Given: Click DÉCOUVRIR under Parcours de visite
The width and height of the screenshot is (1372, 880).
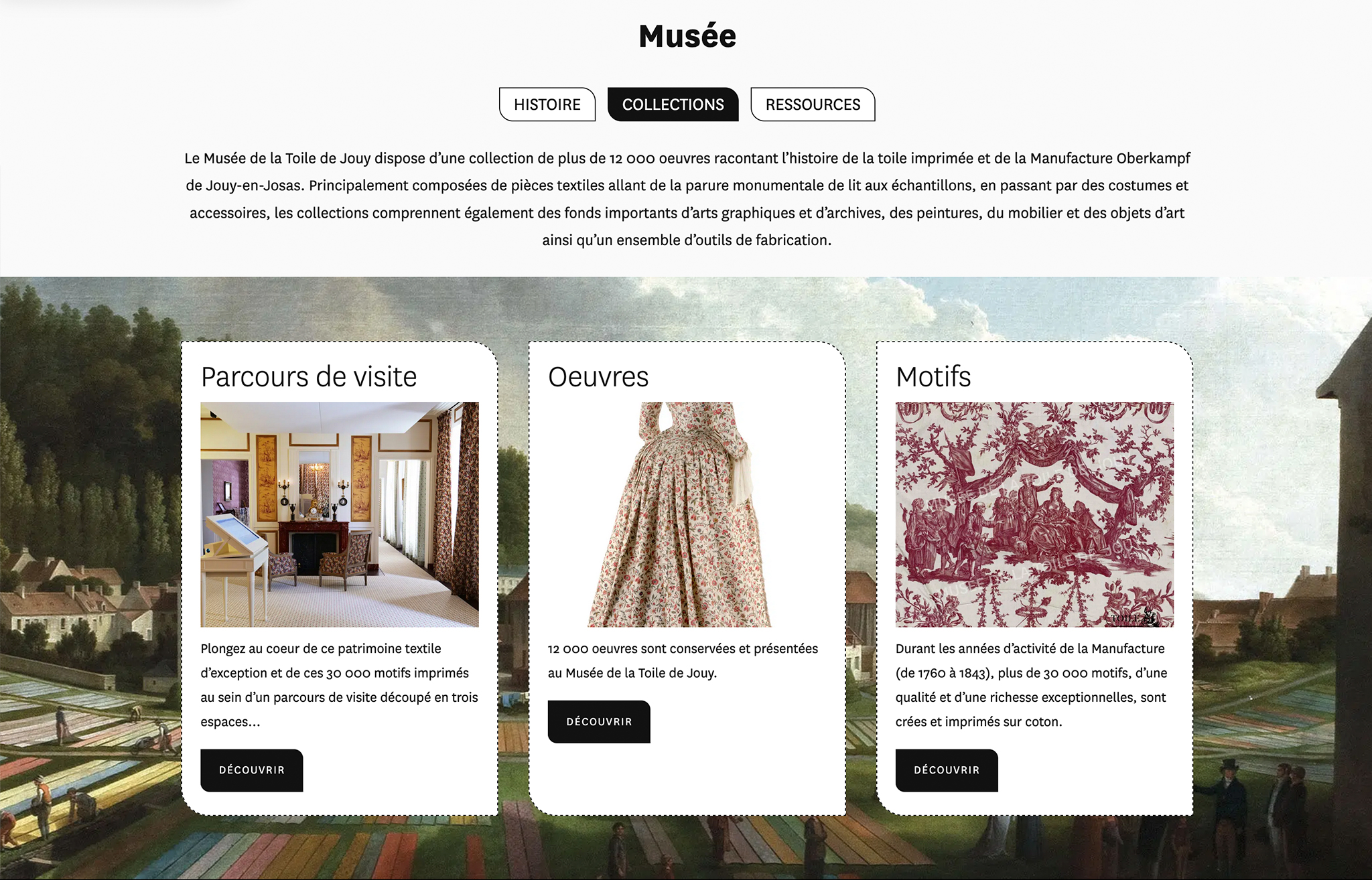Looking at the screenshot, I should click(251, 770).
